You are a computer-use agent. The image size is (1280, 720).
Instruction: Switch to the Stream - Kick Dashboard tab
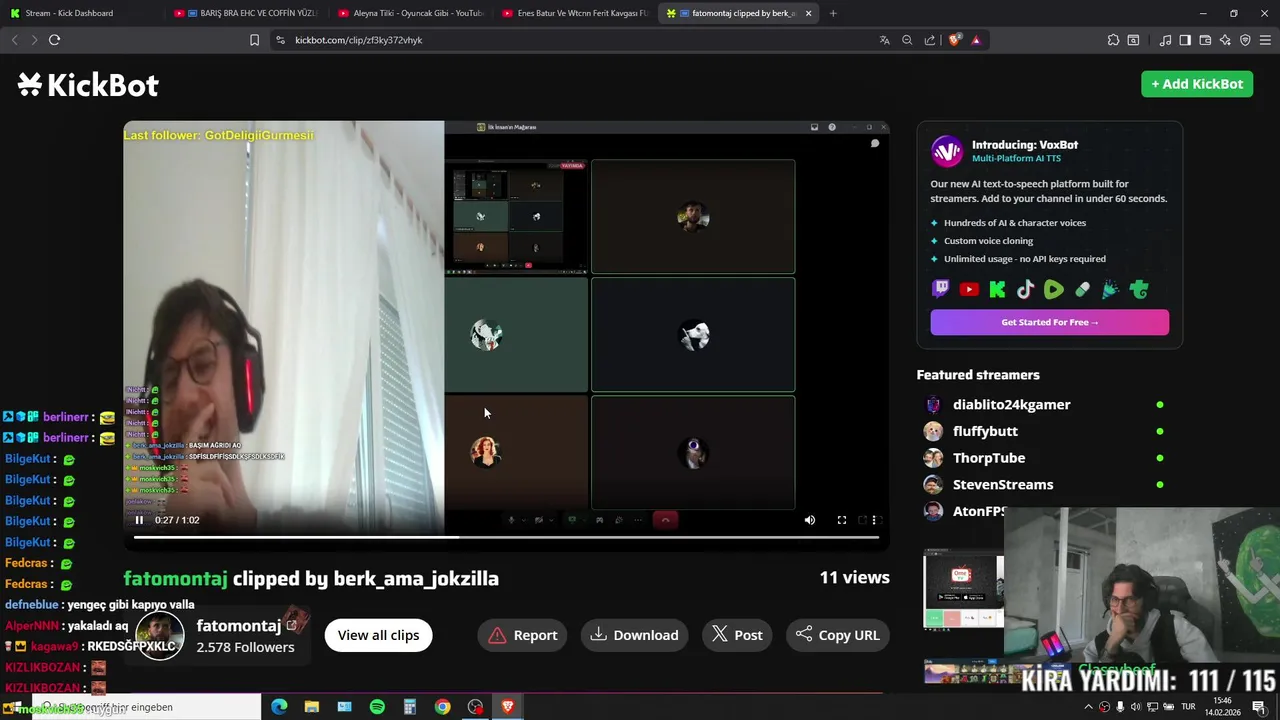tap(80, 13)
